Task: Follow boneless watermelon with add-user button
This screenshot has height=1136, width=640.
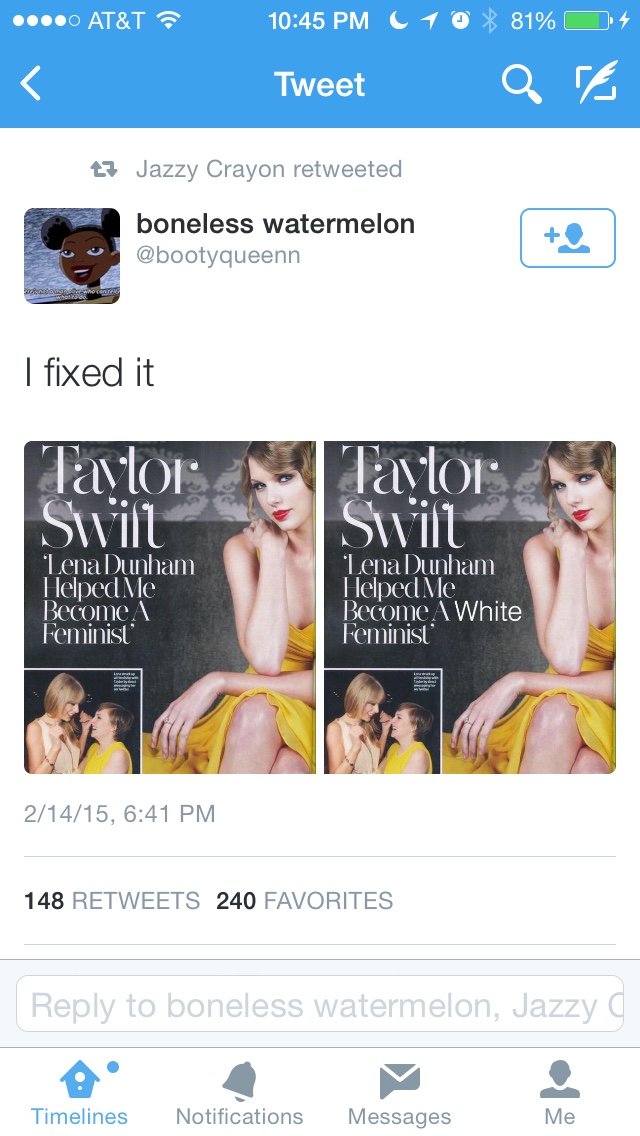Action: pos(568,238)
